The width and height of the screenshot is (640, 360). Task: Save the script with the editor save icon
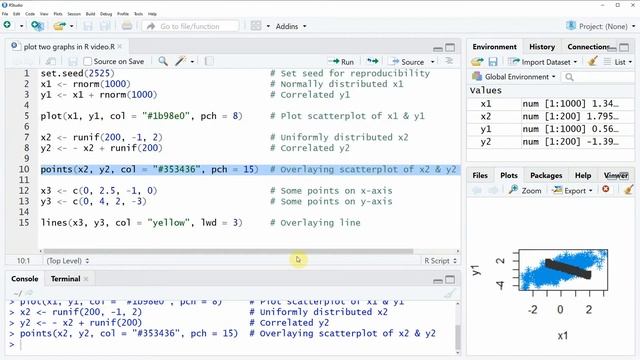(73, 62)
